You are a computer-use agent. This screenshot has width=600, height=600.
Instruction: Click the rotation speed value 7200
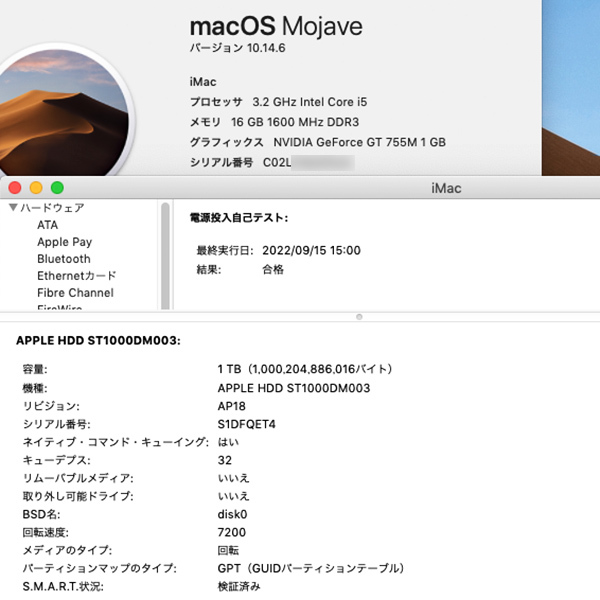[x=232, y=532]
